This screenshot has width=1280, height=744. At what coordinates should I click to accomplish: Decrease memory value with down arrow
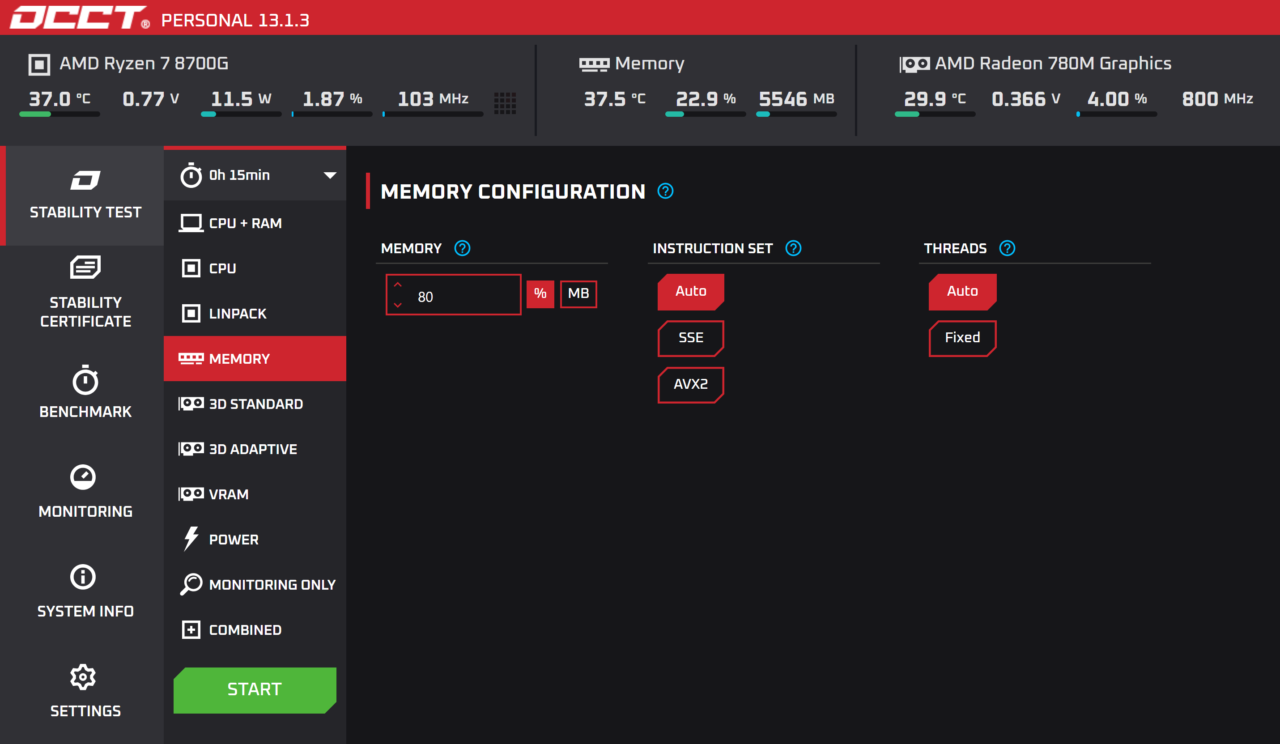point(398,304)
